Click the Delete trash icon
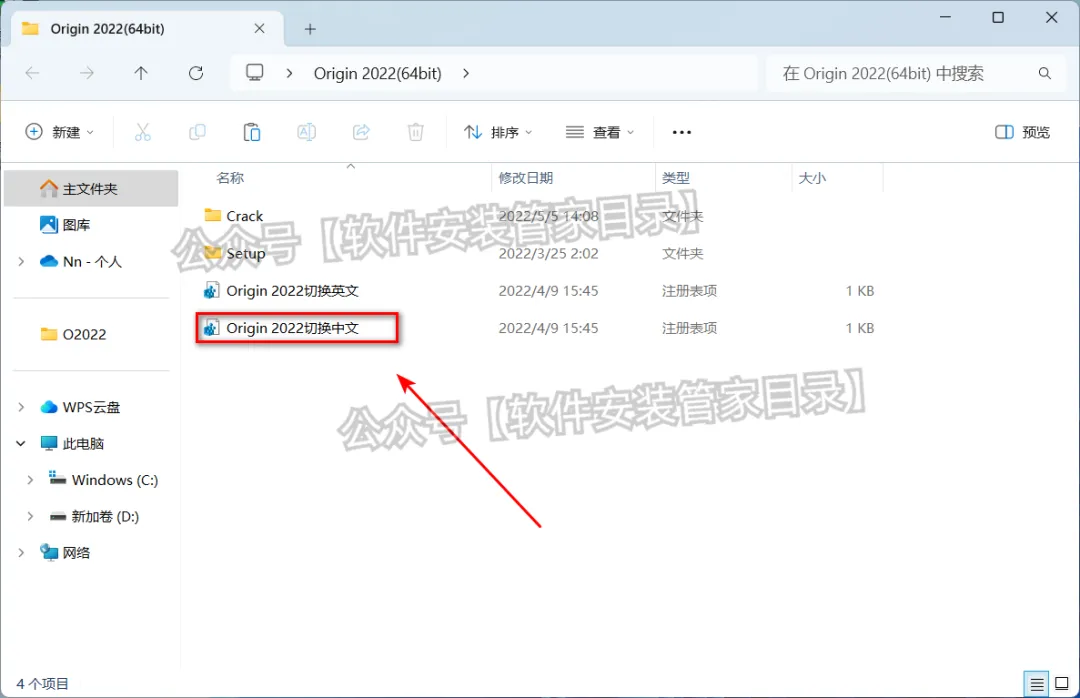The image size is (1080, 698). 415,132
